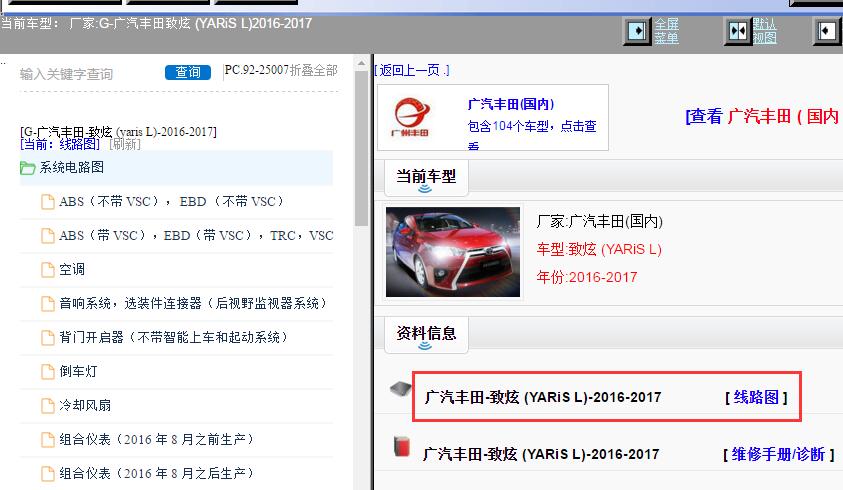Open the 广汽丰田(国内) brand link
This screenshot has width=843, height=490.
(511, 104)
